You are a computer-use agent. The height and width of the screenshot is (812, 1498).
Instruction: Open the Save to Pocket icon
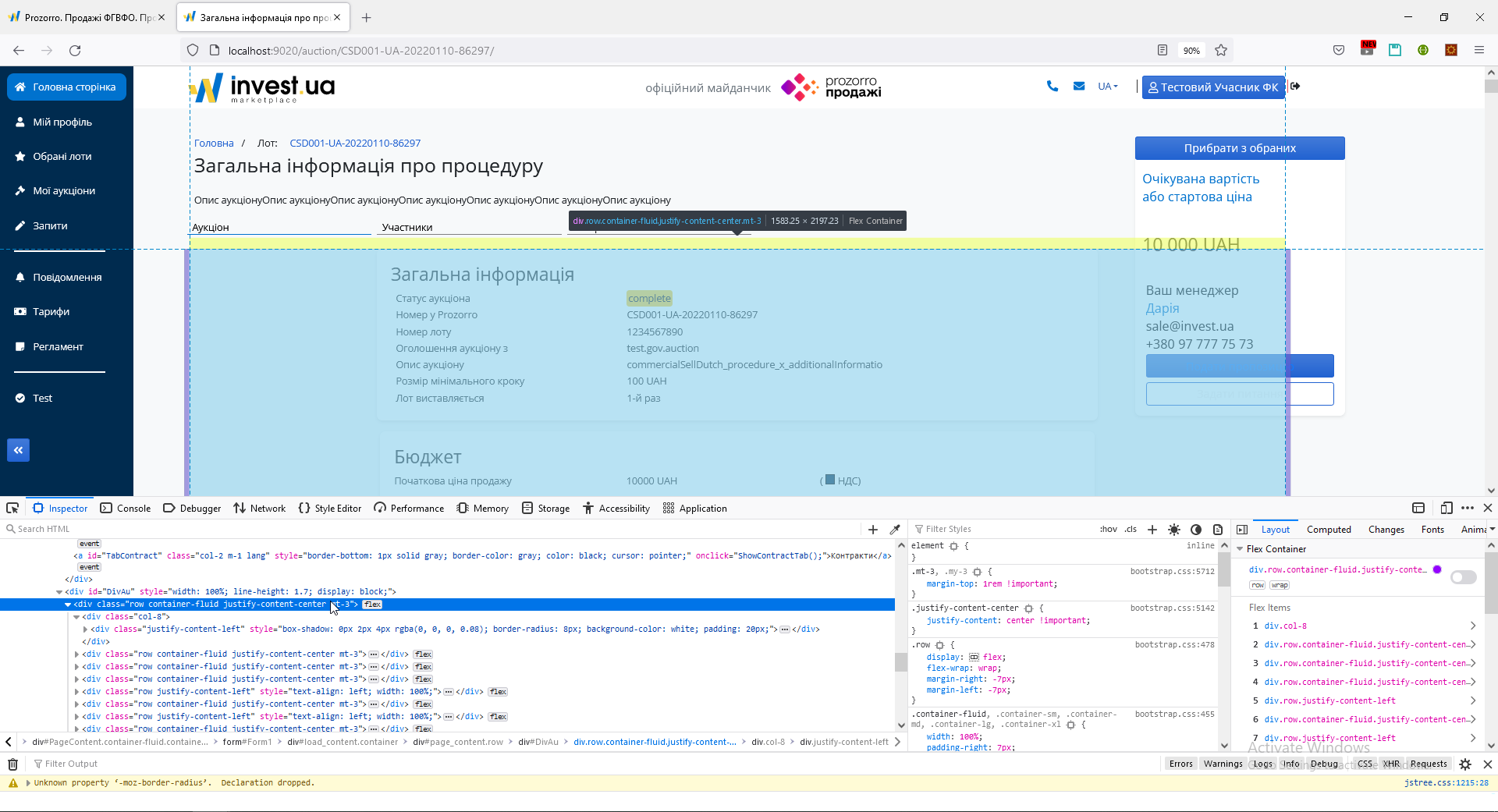(x=1339, y=51)
